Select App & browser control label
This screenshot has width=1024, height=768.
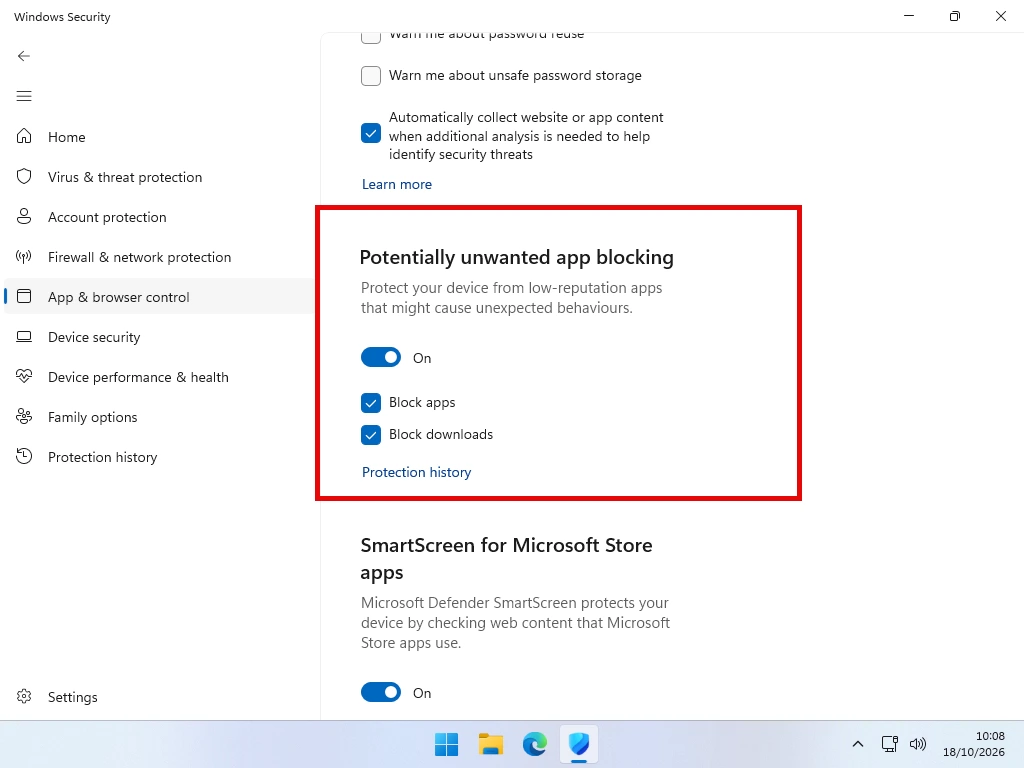(118, 297)
